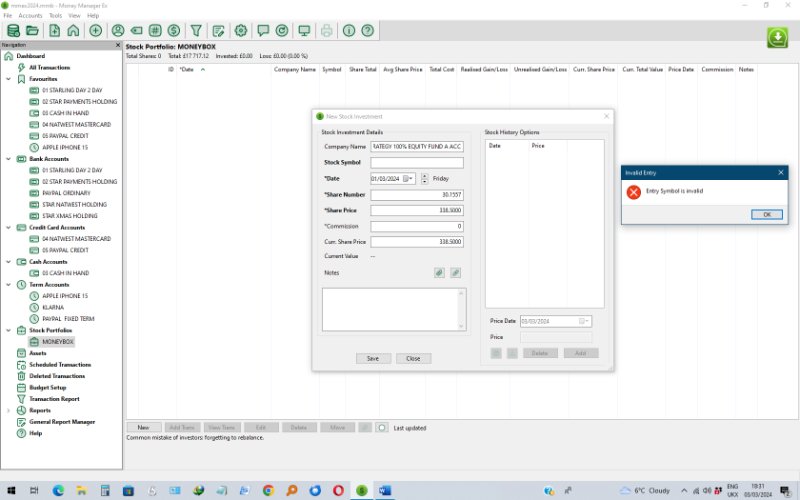Open Settings via the toolbar gear icon
Viewport: 800px width, 500px height.
click(241, 31)
